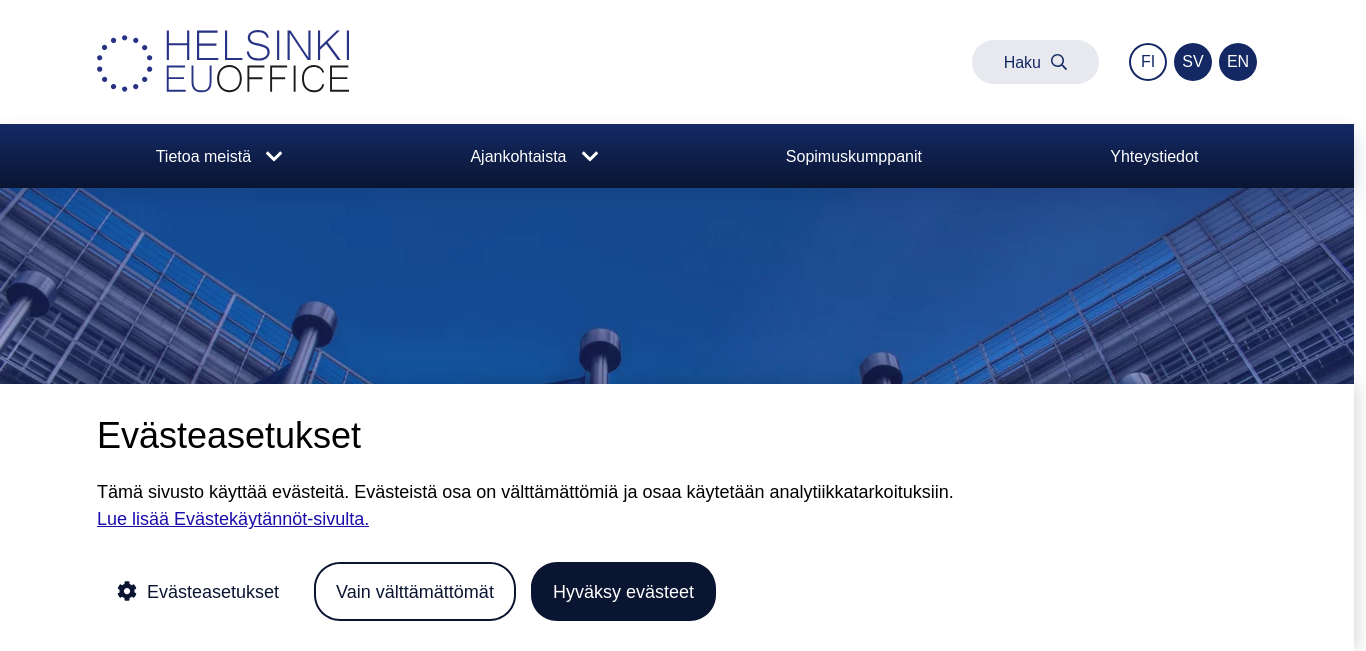Click the gear icon for cookie settings
1366x651 pixels.
(x=127, y=591)
